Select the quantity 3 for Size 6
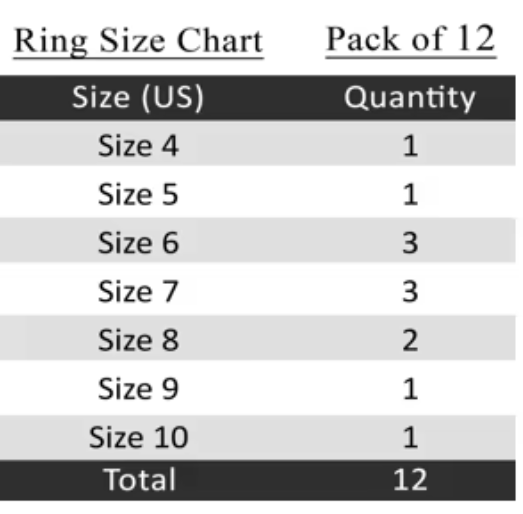This screenshot has height=514, width=523. 410,243
